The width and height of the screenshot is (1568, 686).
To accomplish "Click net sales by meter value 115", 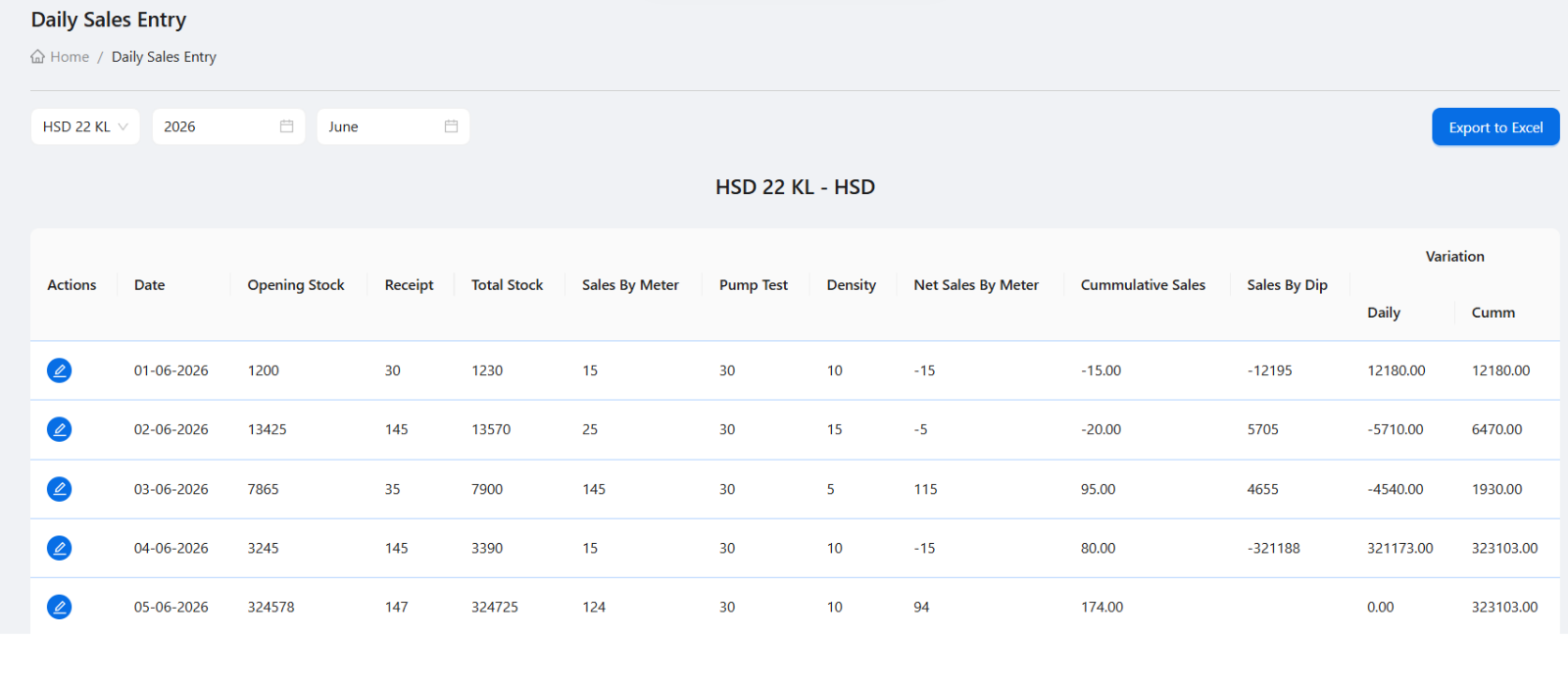I will 925,489.
